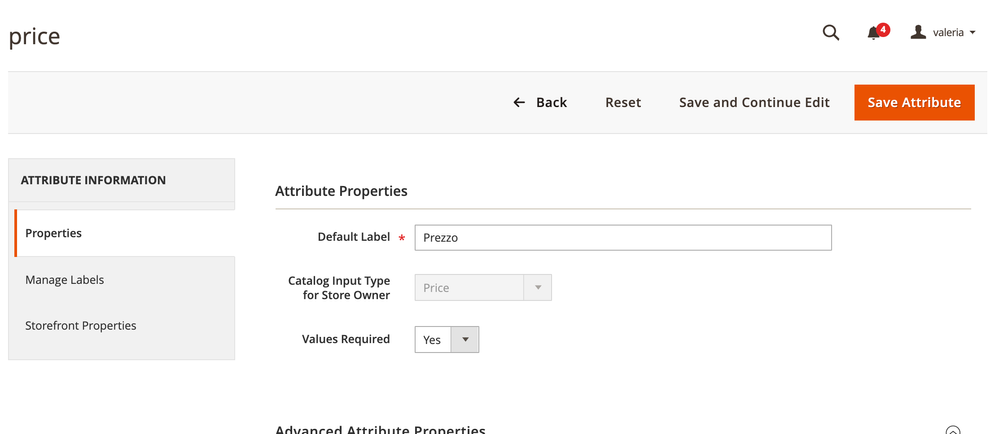The image size is (999, 434).
Task: Expand the Advanced Attribute Properties section heading
Action: [380, 429]
